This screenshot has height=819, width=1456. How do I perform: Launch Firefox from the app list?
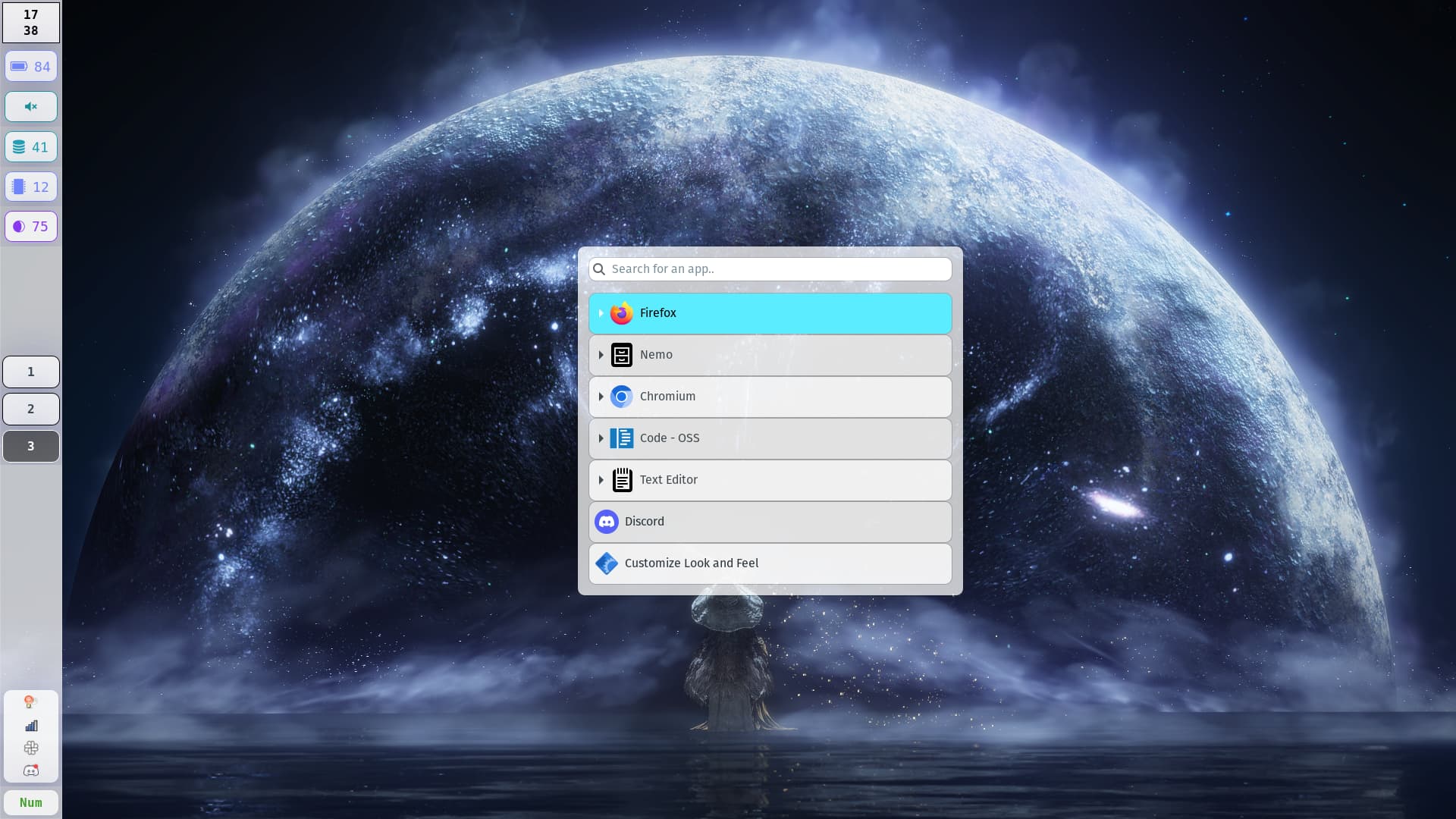coord(770,313)
